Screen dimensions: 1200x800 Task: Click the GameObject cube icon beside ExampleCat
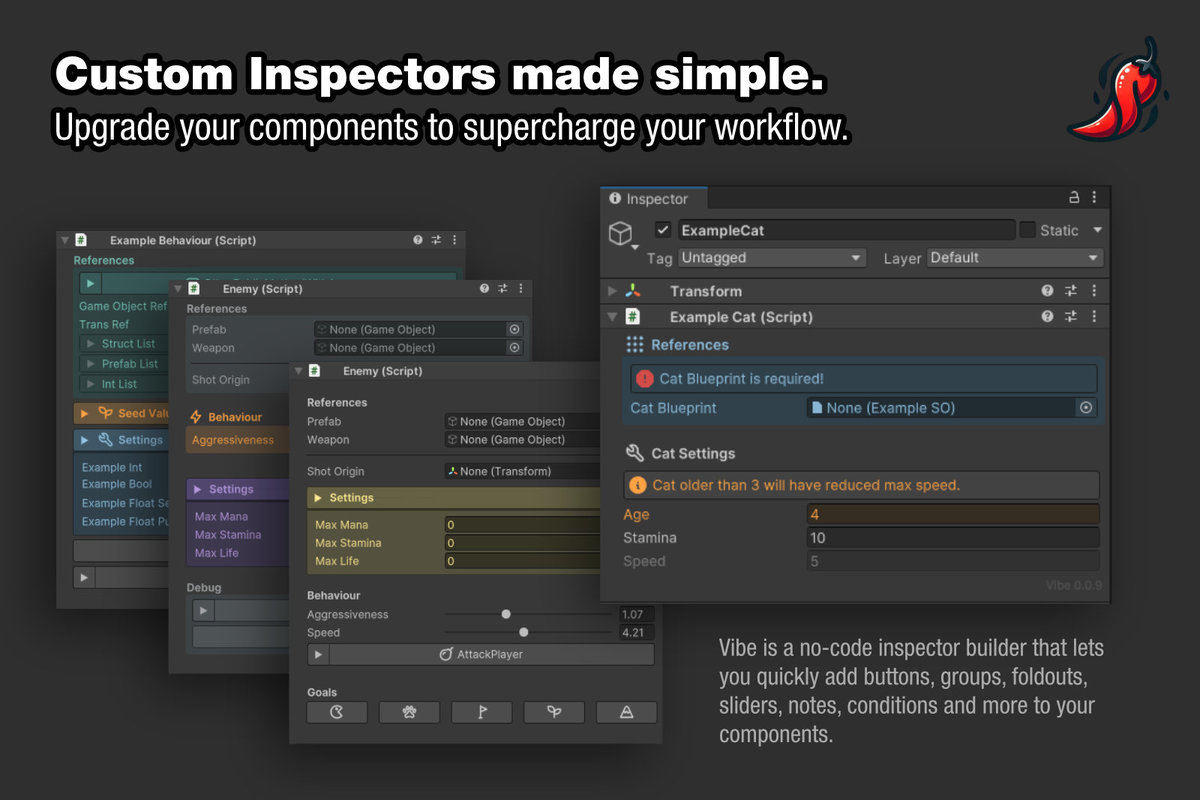620,233
